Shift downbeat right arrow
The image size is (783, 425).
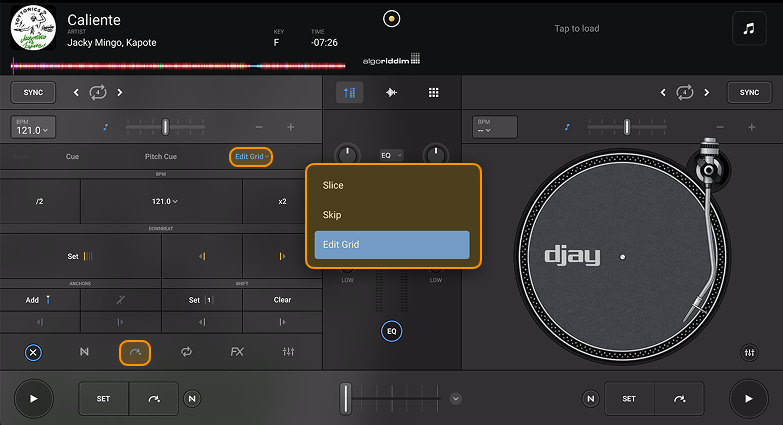283,256
